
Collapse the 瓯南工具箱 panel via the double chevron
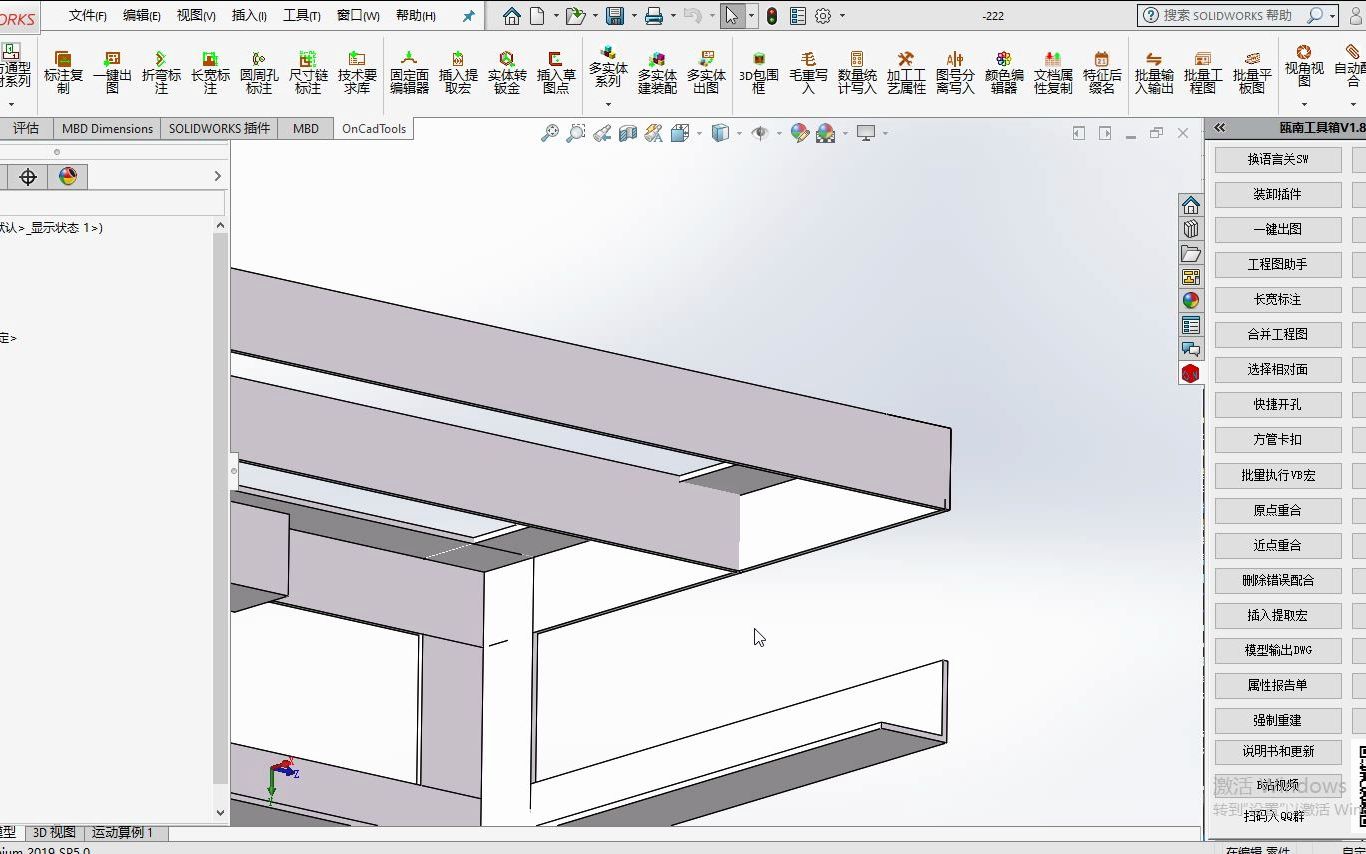pyautogui.click(x=1220, y=128)
